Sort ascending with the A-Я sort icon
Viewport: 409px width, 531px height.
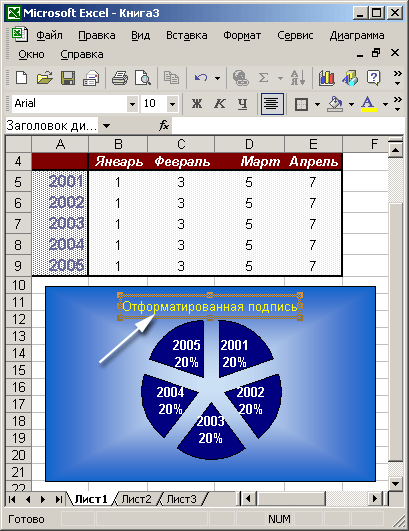coord(298,78)
